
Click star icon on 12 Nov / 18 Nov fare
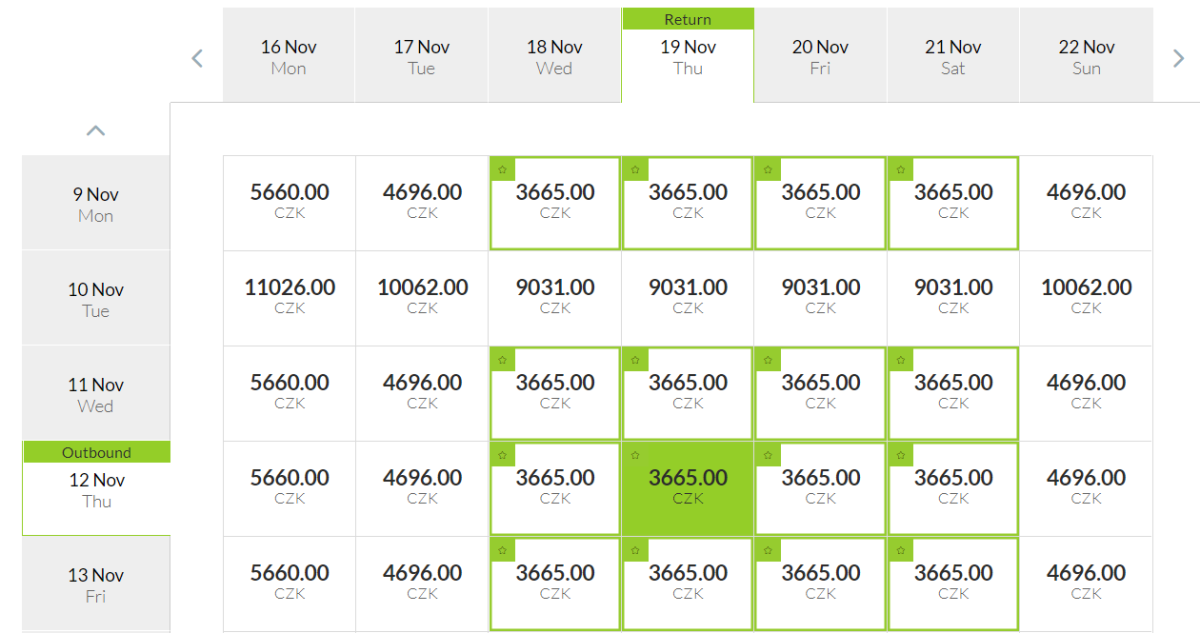[x=502, y=455]
